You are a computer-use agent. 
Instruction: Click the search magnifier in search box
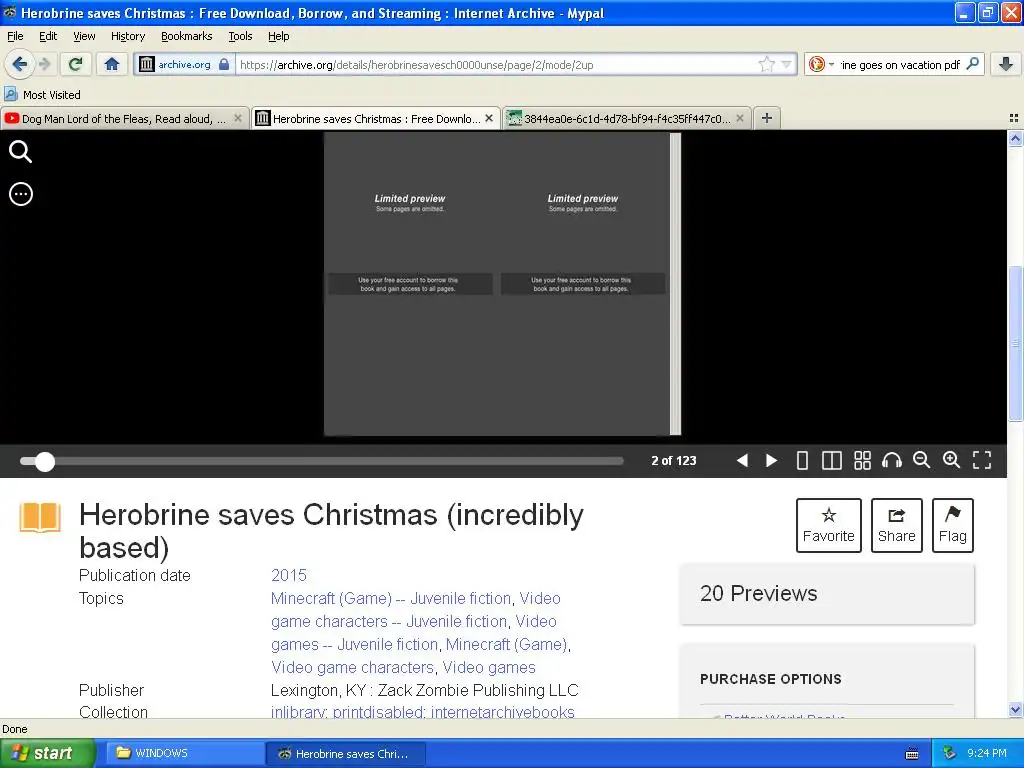click(972, 64)
